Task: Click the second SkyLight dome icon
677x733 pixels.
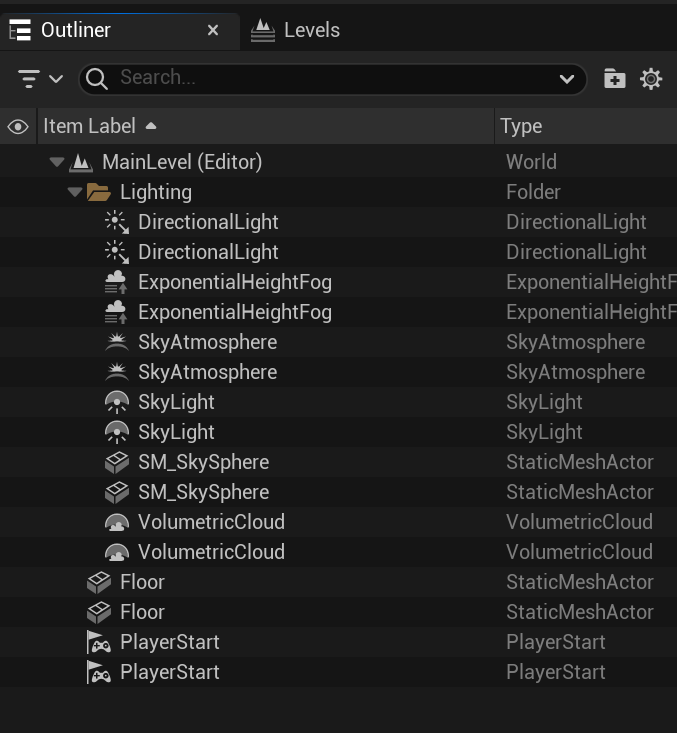Action: click(x=116, y=432)
